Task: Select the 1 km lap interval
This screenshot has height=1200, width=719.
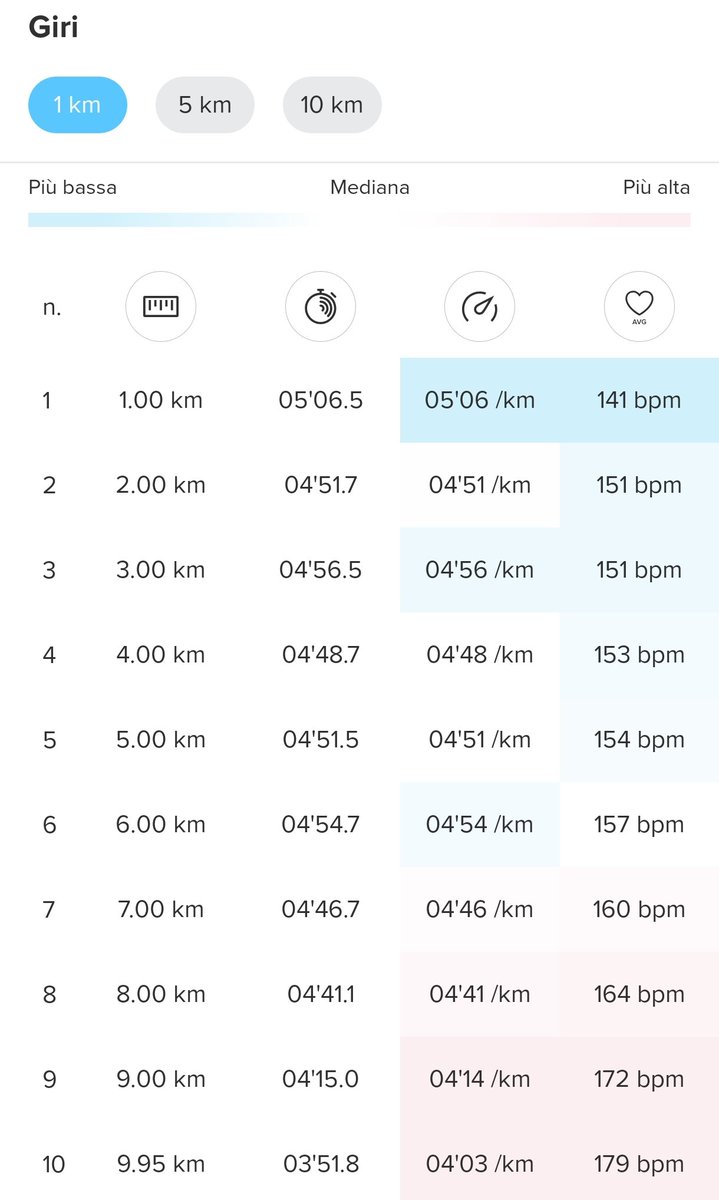Action: click(x=77, y=105)
